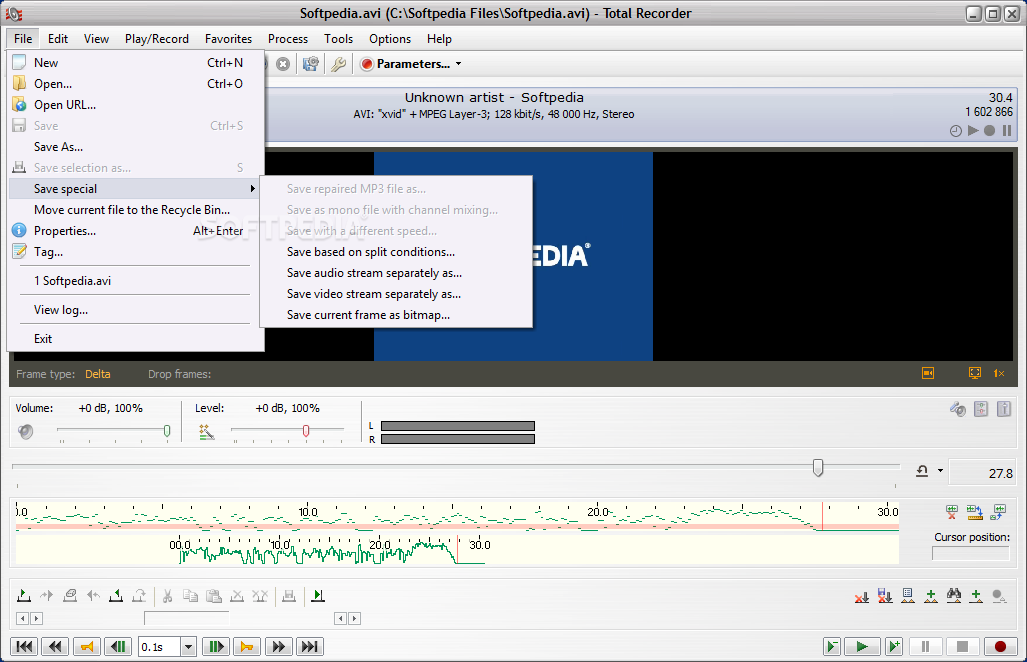
Task: Click the Level auto-adjust wand icon
Action: (x=206, y=432)
